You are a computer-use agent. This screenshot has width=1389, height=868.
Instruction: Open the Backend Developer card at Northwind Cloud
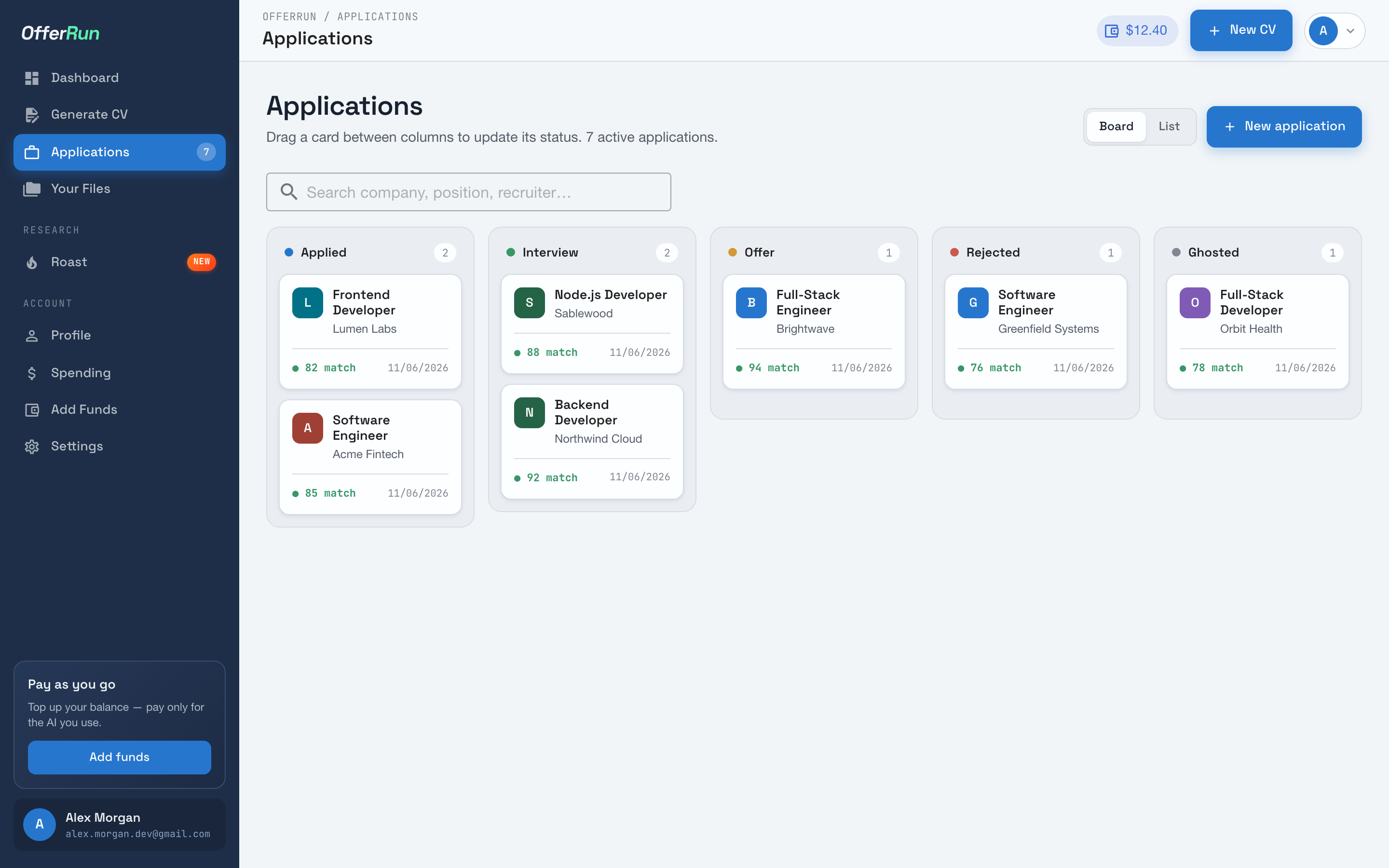[592, 441]
